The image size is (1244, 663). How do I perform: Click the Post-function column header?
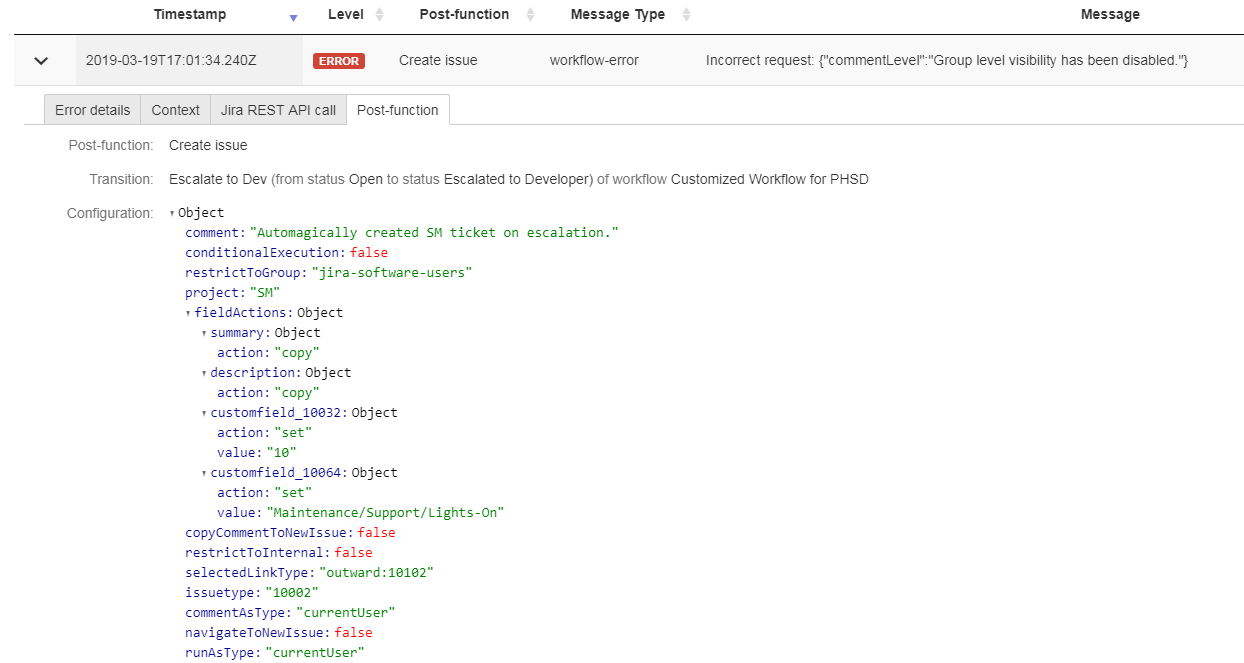pyautogui.click(x=464, y=15)
